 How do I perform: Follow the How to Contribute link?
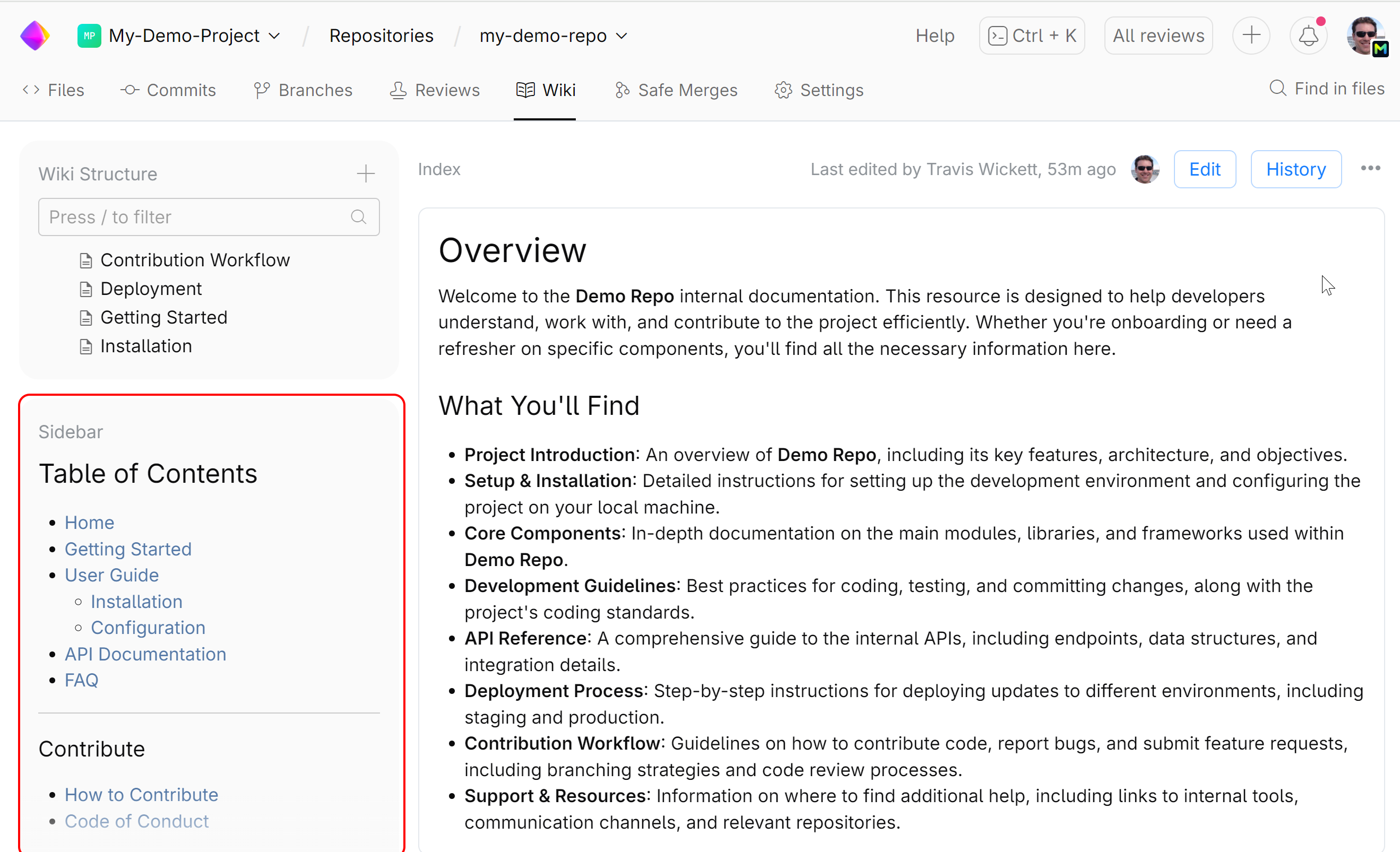[x=142, y=794]
